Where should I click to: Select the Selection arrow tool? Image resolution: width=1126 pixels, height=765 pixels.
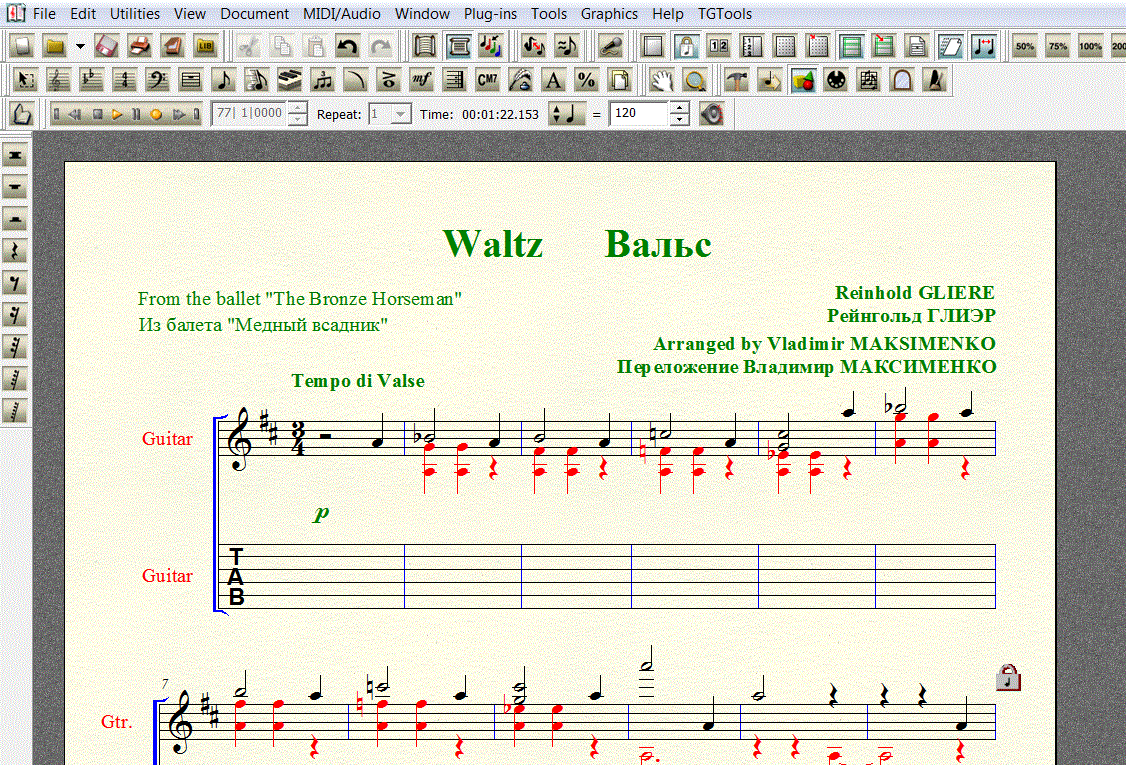pos(25,80)
